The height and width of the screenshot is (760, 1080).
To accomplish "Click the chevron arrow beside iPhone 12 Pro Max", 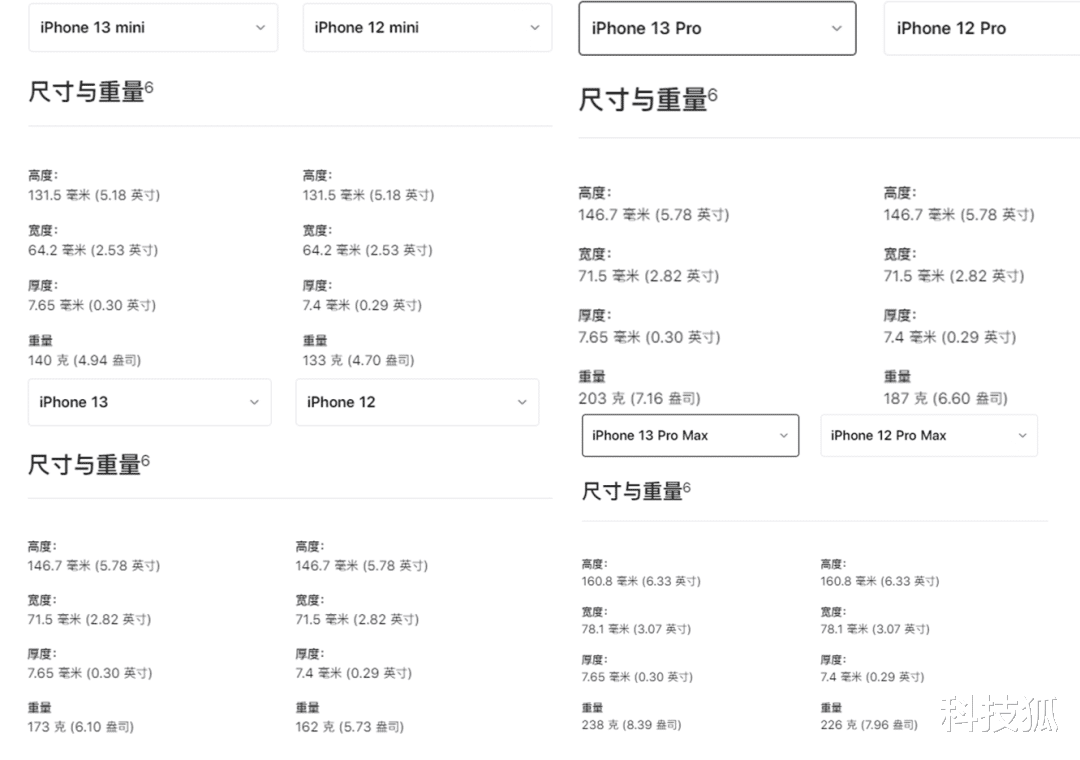I will coord(1022,436).
